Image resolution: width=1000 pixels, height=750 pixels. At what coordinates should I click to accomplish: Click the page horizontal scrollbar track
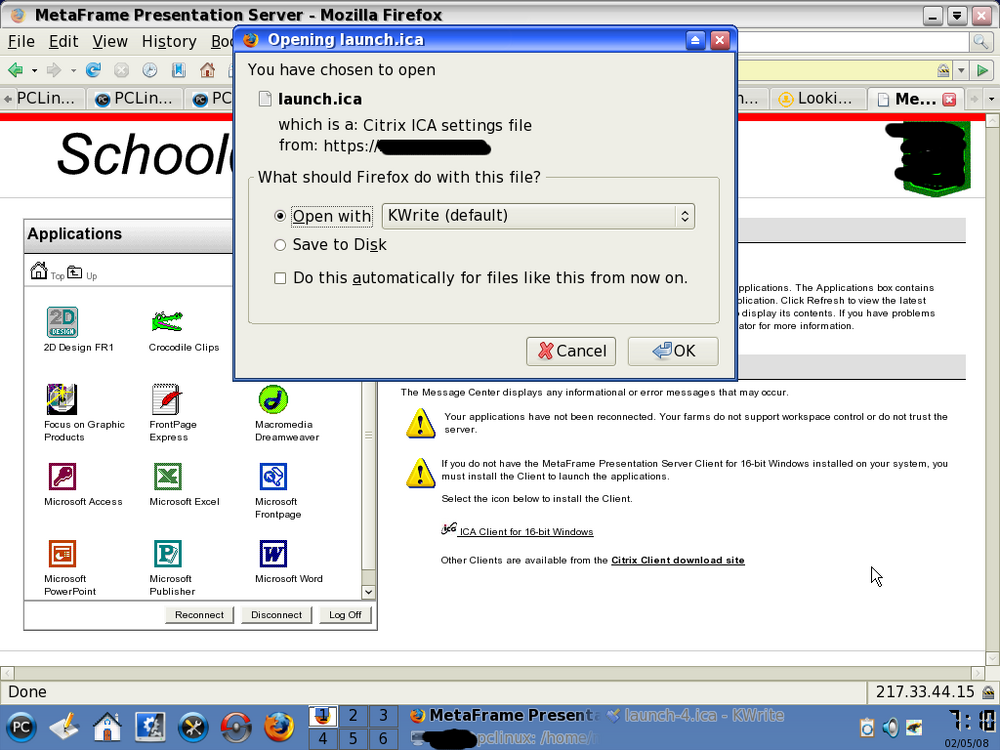click(x=492, y=673)
